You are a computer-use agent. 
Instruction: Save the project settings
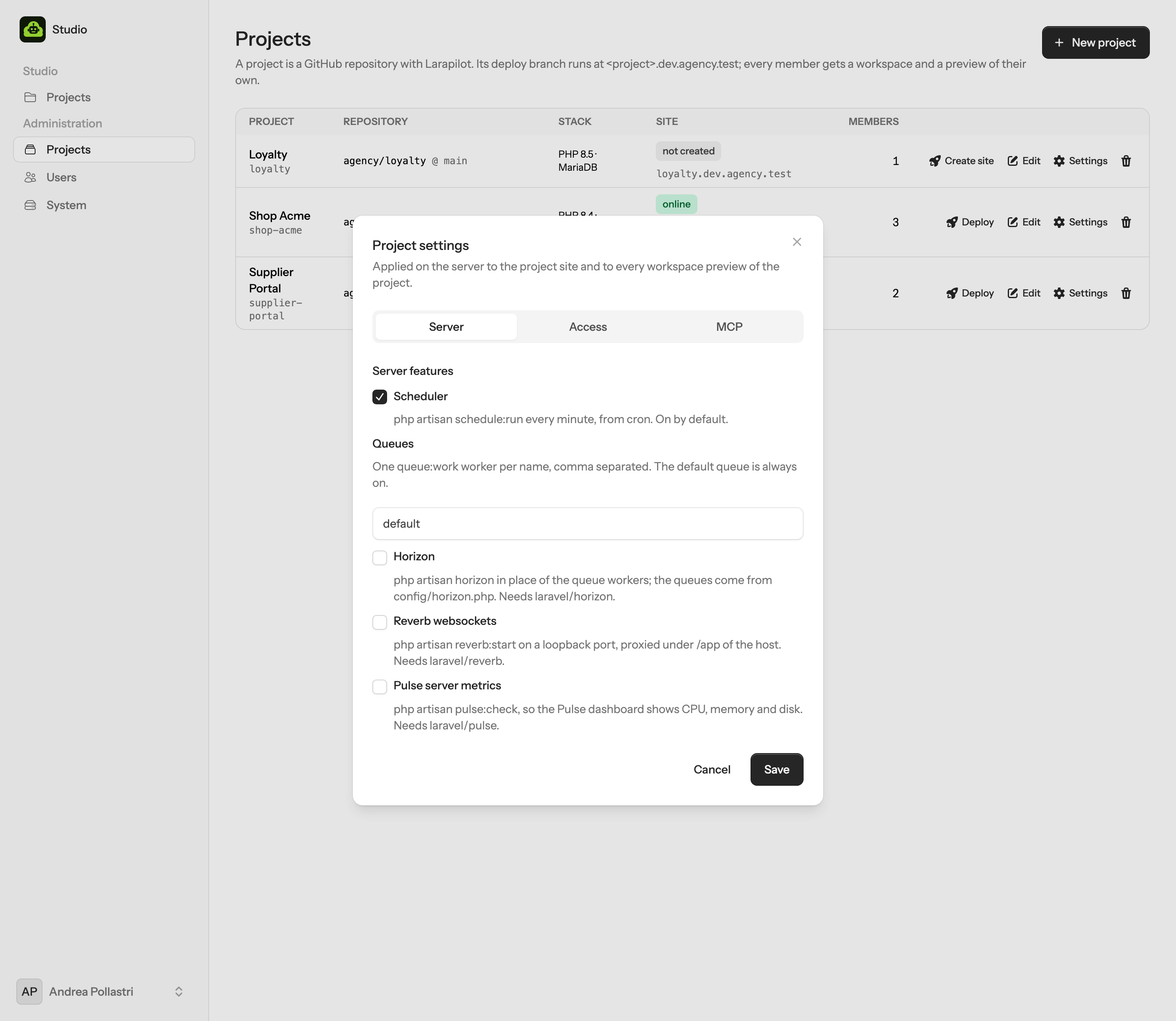pyautogui.click(x=777, y=770)
